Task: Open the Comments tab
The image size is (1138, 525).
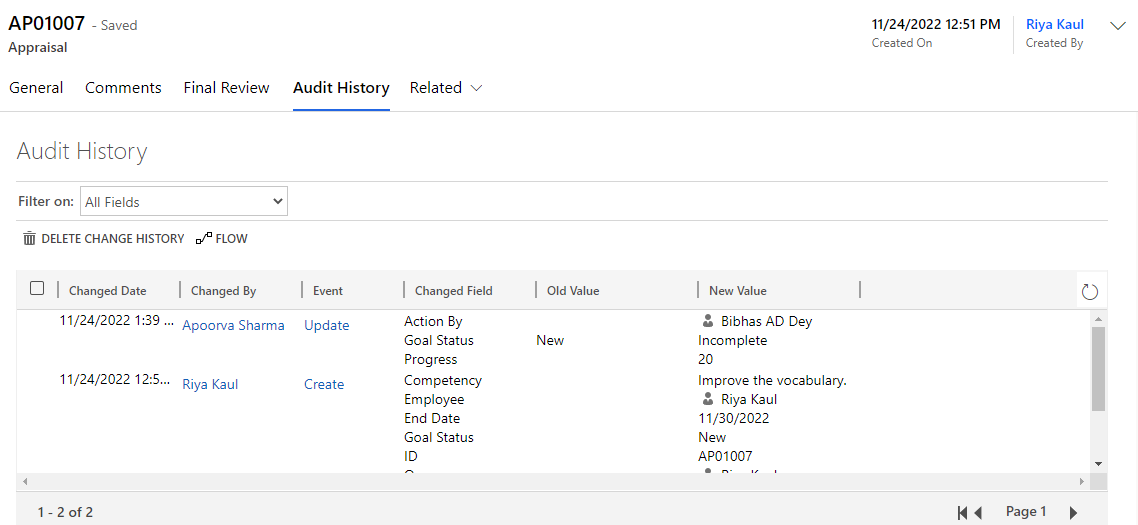Action: [x=123, y=88]
